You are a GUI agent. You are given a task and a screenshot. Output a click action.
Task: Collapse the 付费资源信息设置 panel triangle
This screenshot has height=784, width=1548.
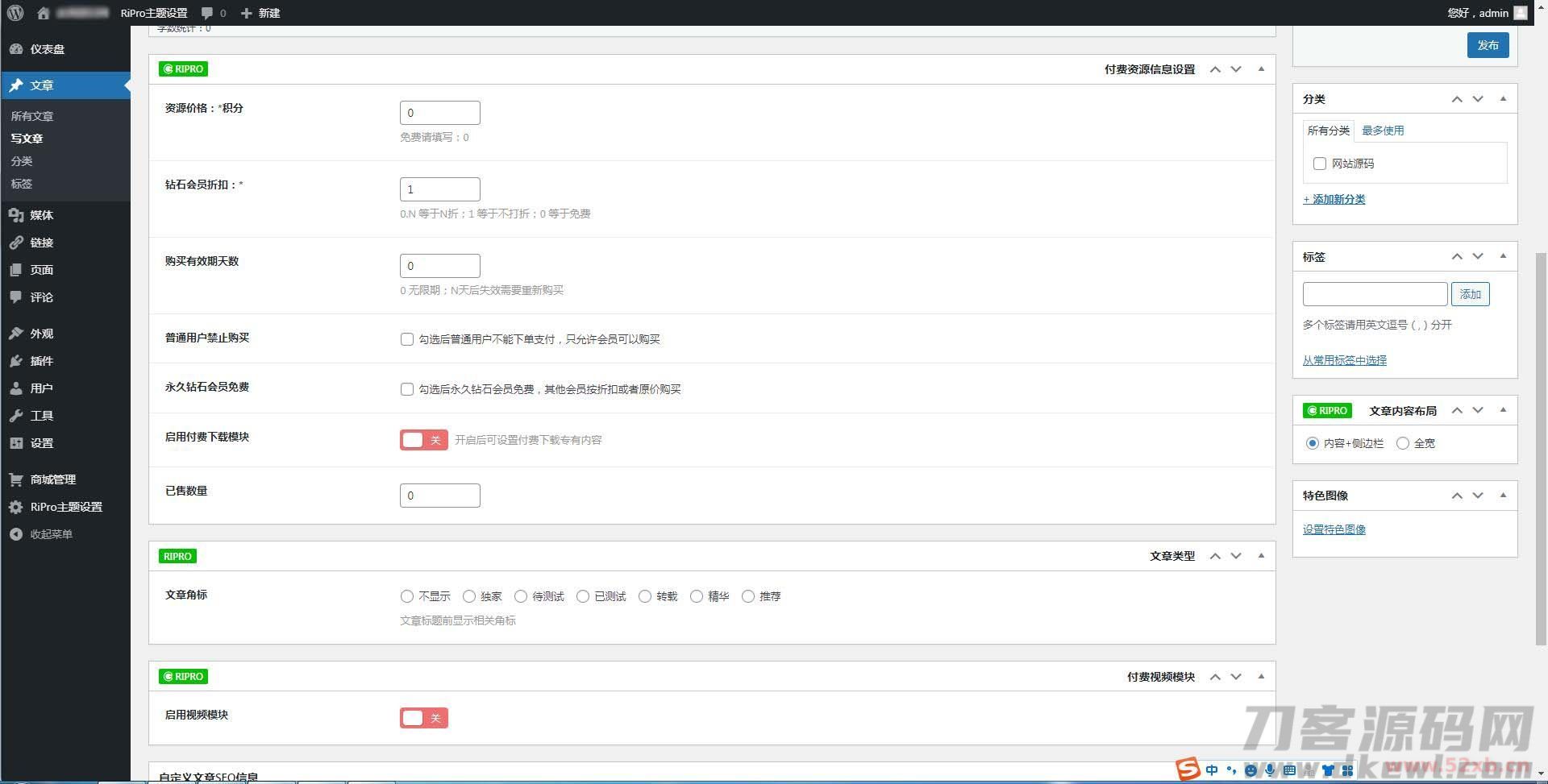tap(1261, 69)
